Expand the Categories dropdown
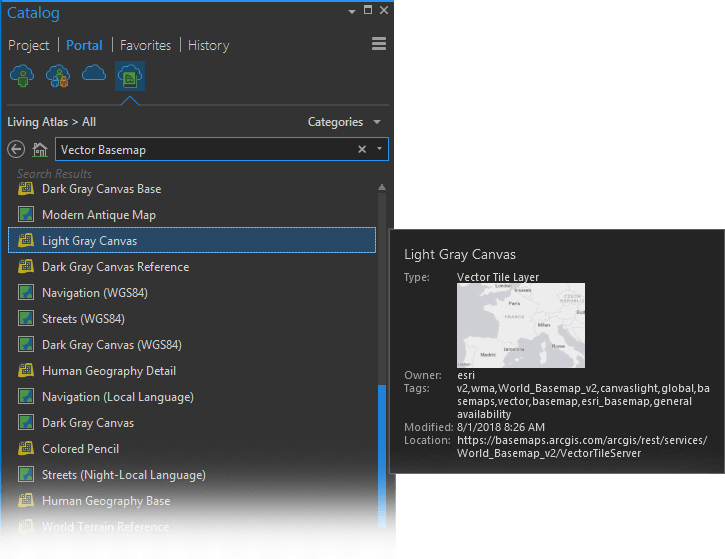The height and width of the screenshot is (559, 725). [344, 122]
